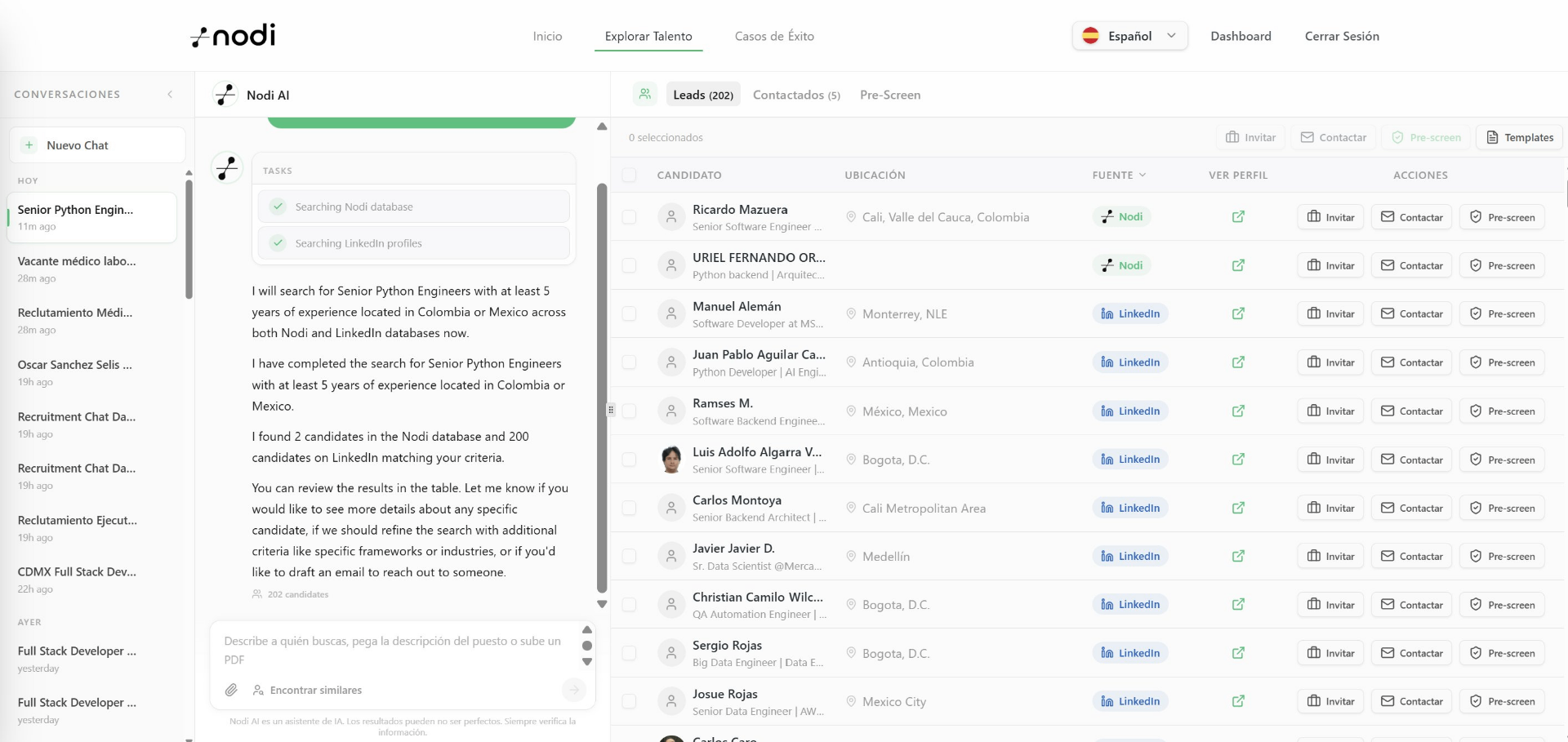Open Carlos Montoya's profile link icon
Viewport: 1568px width, 742px height.
pos(1238,509)
